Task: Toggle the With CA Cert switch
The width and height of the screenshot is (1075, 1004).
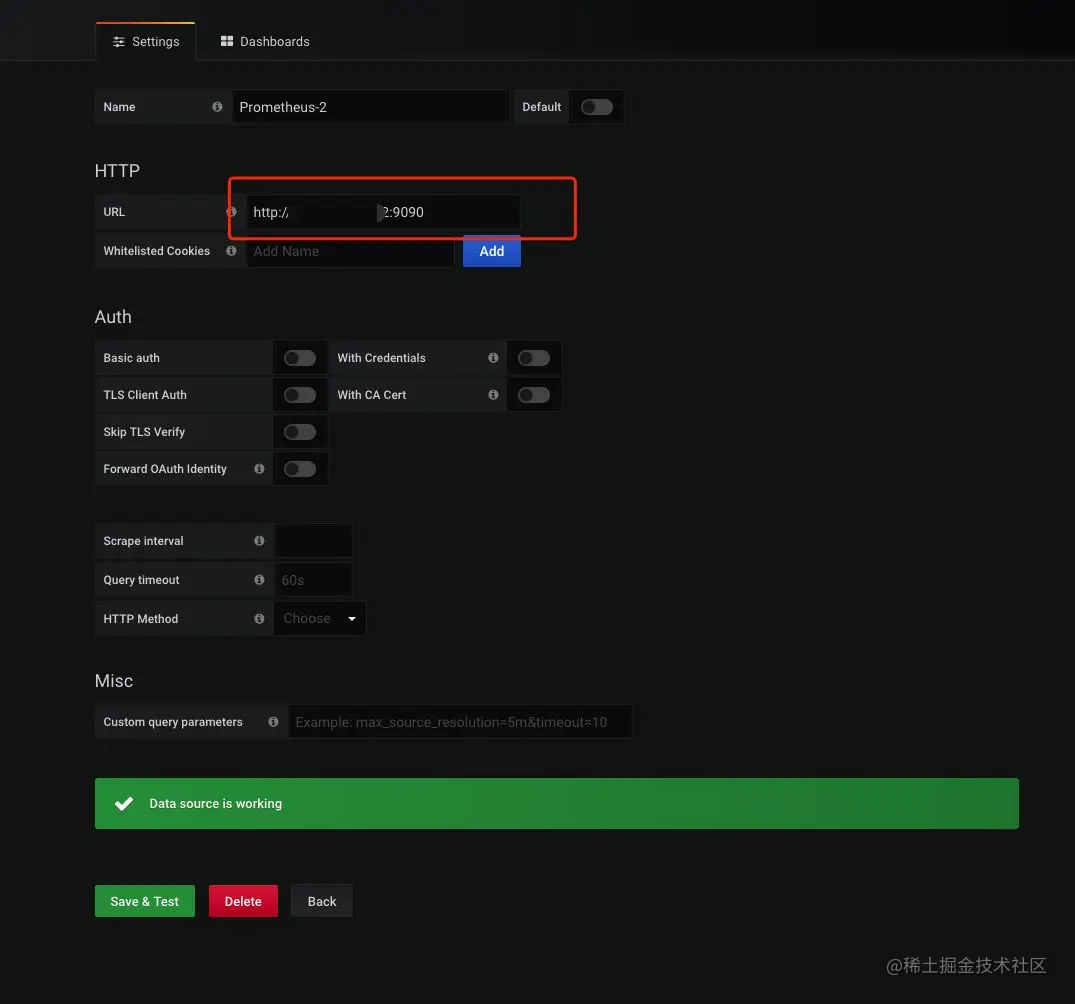Action: pos(534,395)
